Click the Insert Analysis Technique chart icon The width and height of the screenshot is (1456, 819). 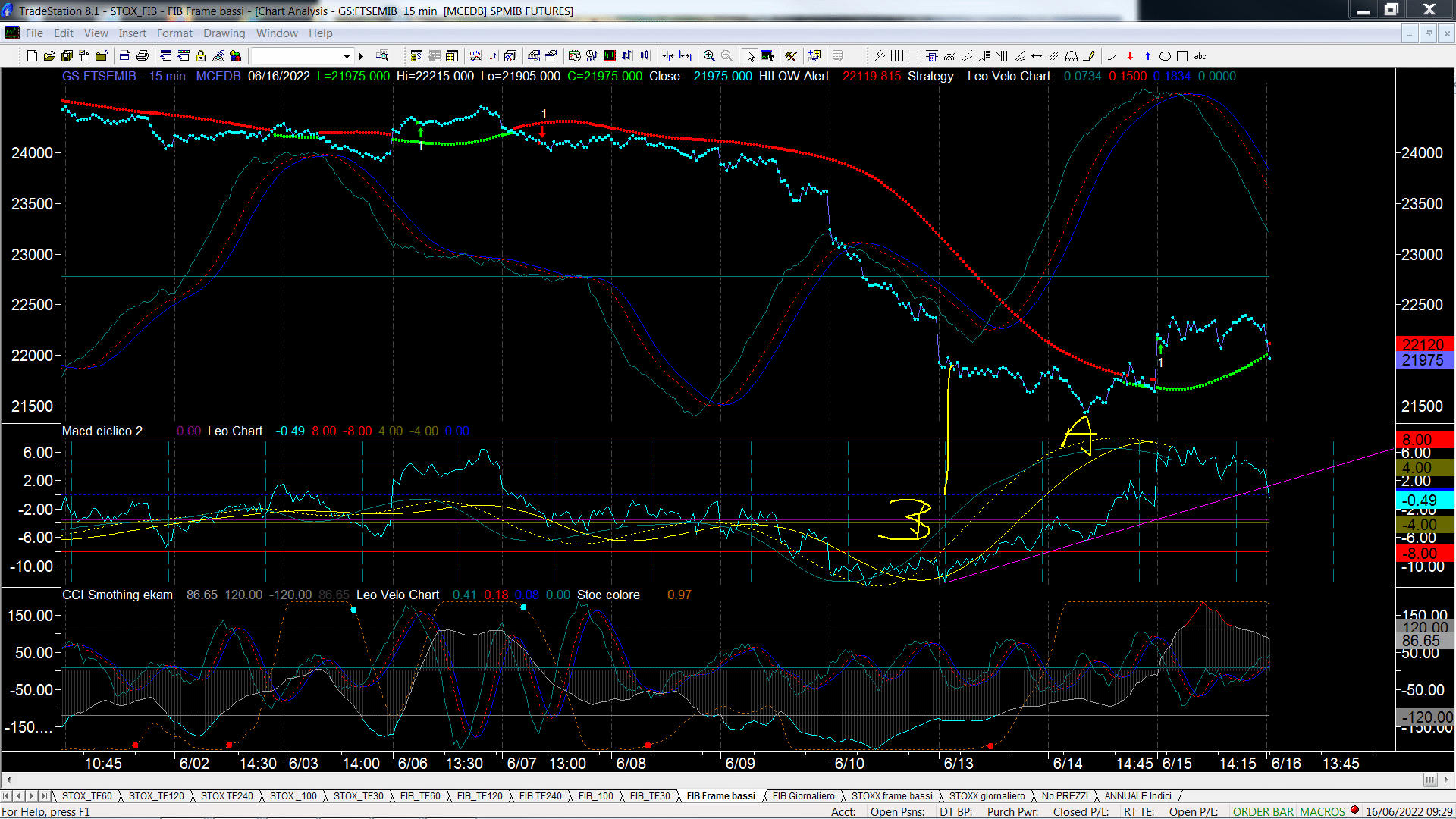click(x=475, y=56)
